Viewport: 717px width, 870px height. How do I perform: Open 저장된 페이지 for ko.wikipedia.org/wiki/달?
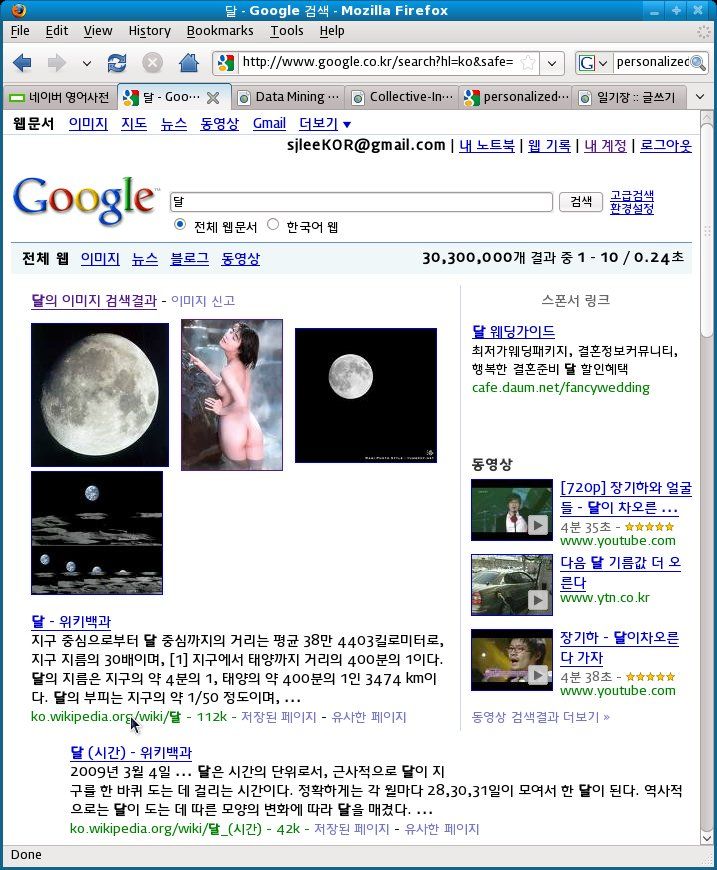tap(278, 717)
